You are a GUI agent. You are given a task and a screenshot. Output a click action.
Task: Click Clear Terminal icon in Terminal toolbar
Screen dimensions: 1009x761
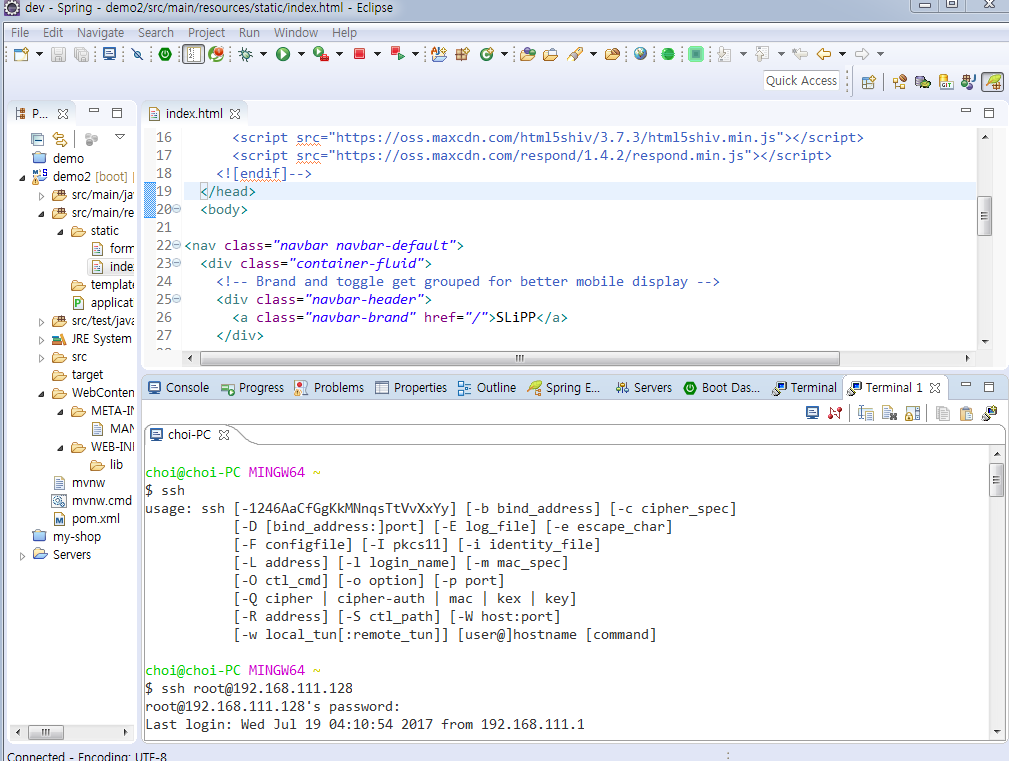(x=889, y=413)
